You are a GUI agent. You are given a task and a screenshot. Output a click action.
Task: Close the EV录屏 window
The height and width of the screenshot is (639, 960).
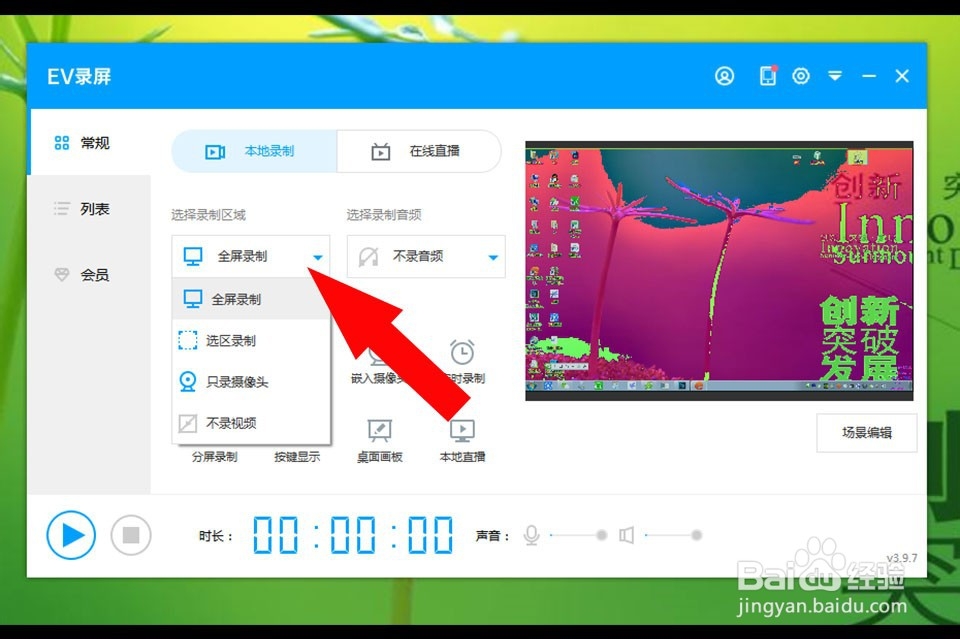(x=902, y=76)
